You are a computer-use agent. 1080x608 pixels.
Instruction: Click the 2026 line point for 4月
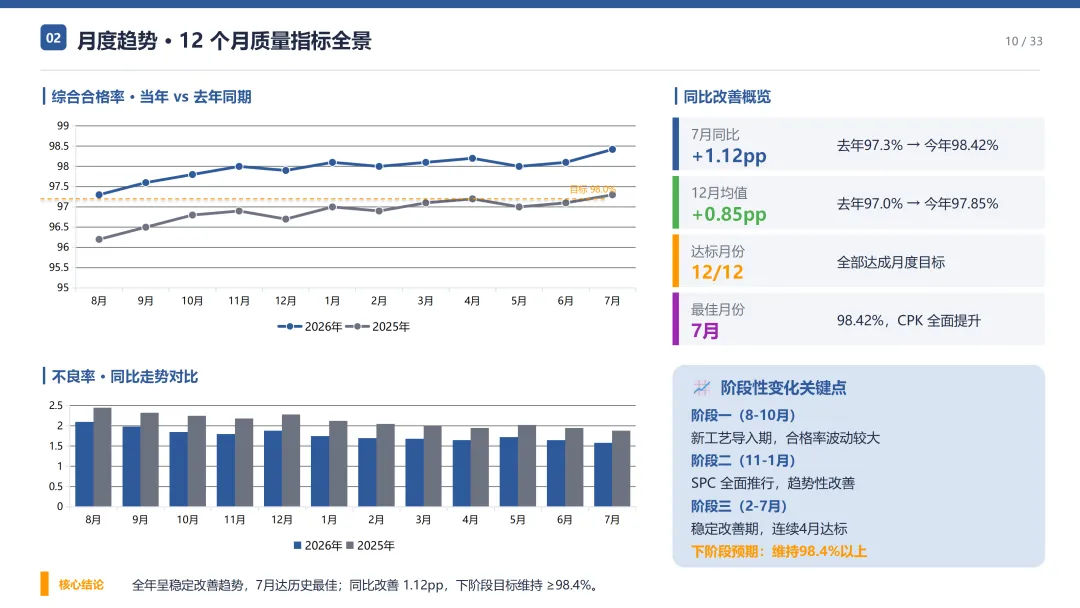click(472, 158)
